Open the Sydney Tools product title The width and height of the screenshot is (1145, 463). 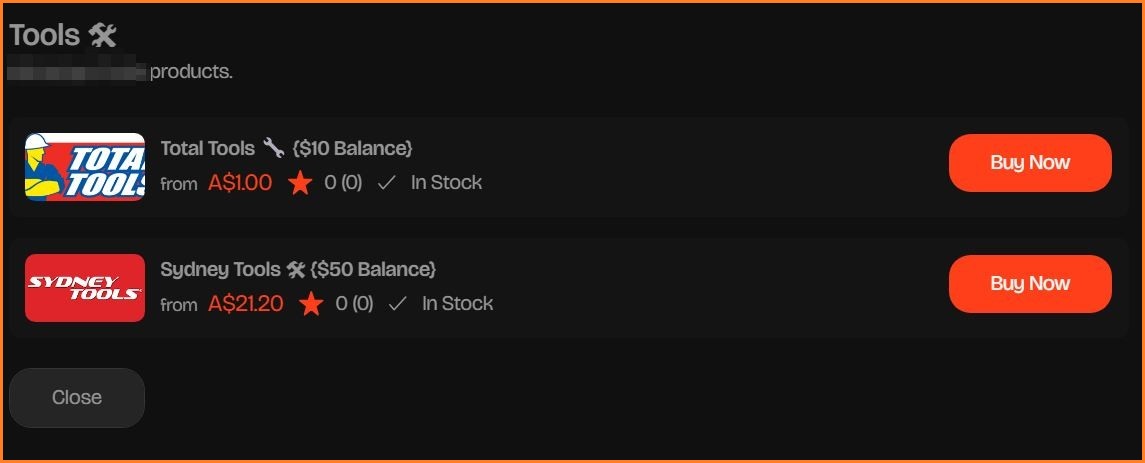(x=220, y=270)
